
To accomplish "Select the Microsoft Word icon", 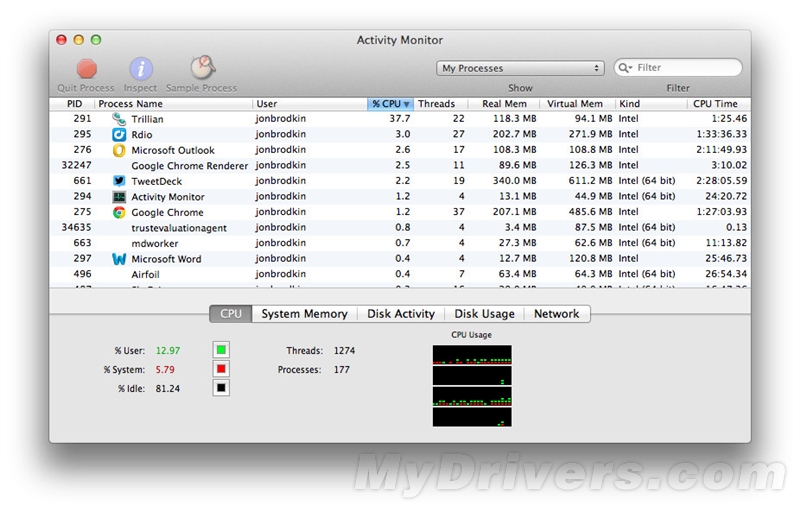I will (x=119, y=259).
